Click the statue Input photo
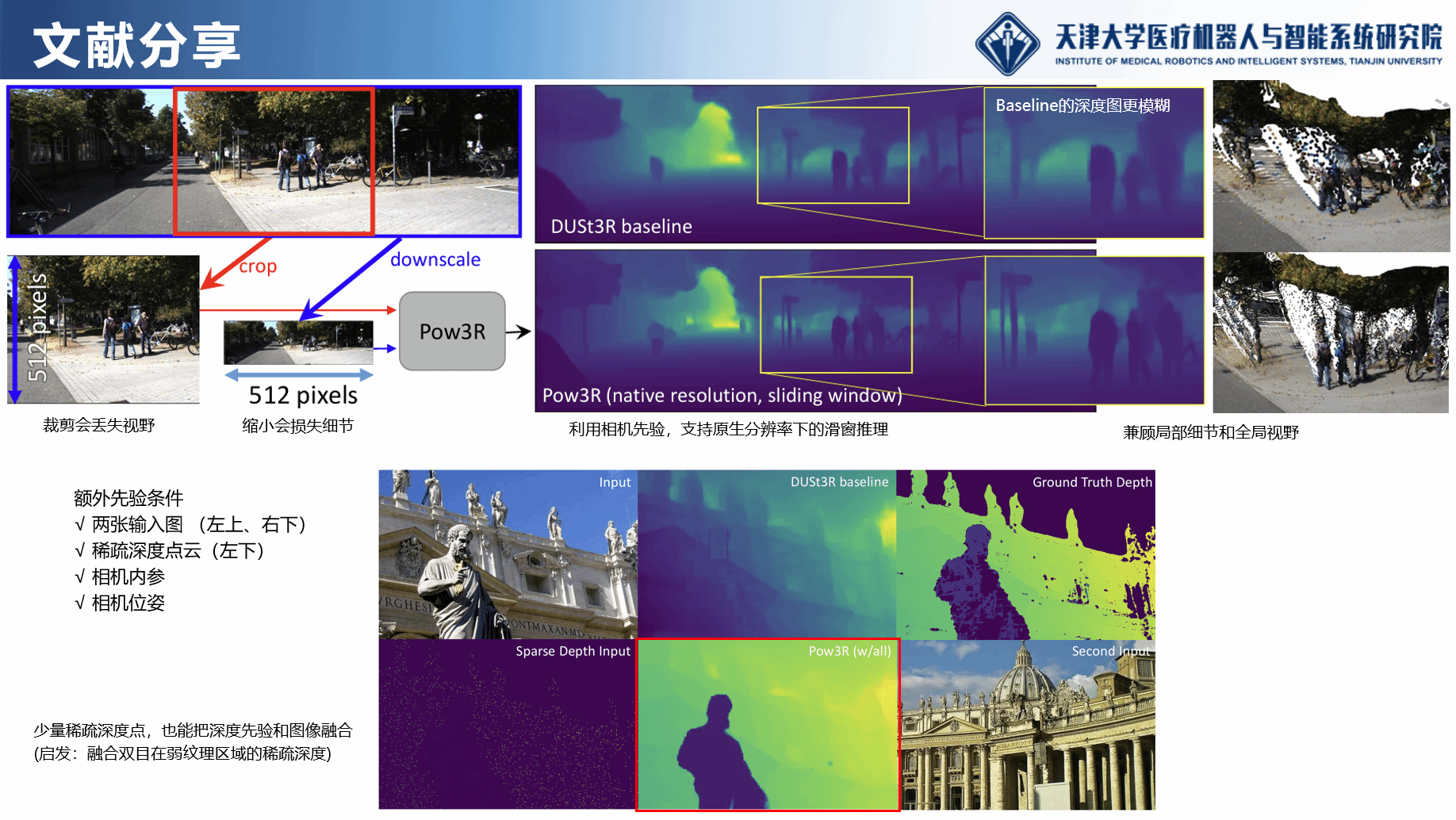The height and width of the screenshot is (820, 1456). (x=508, y=555)
